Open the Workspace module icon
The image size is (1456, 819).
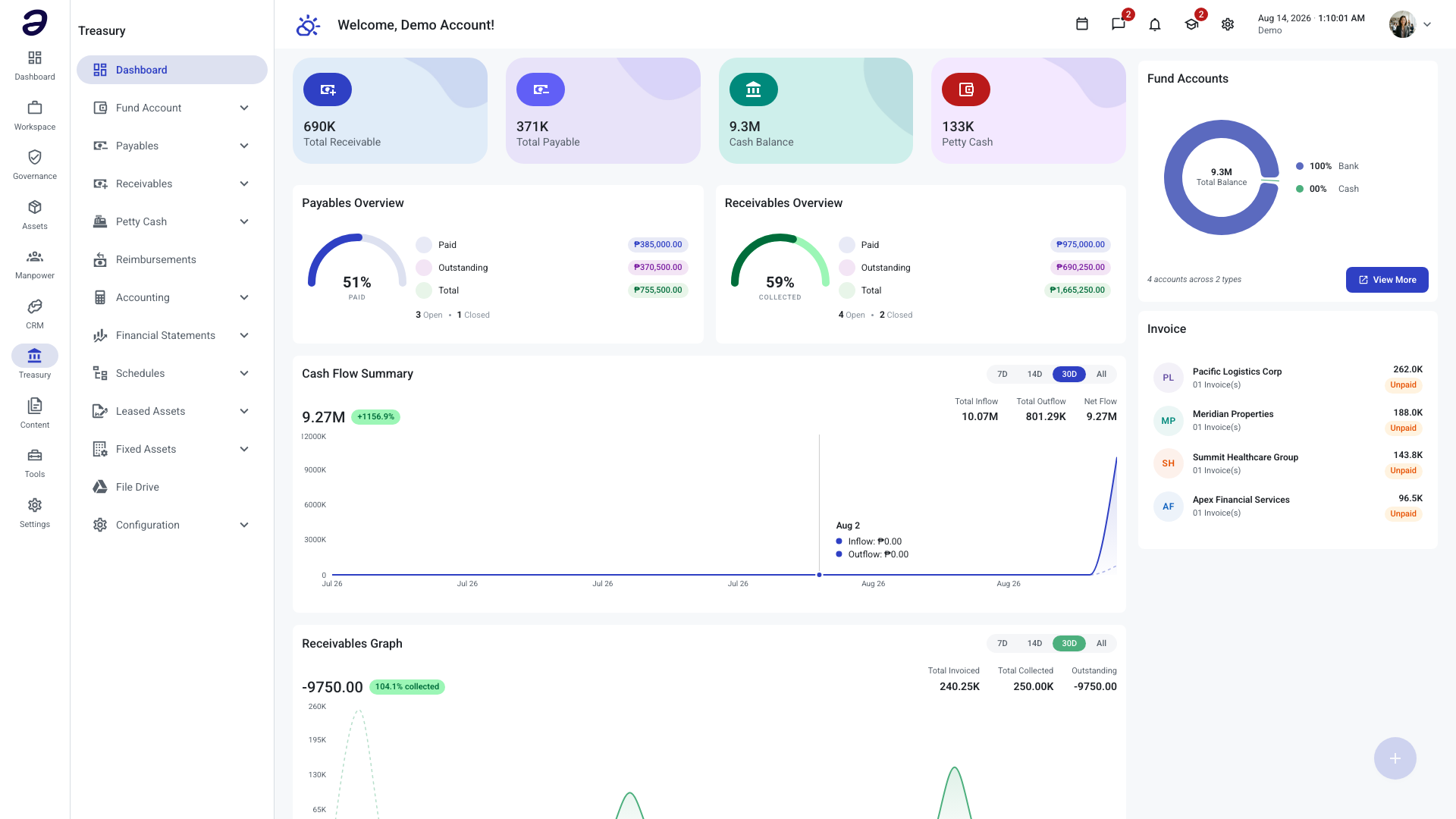35,108
